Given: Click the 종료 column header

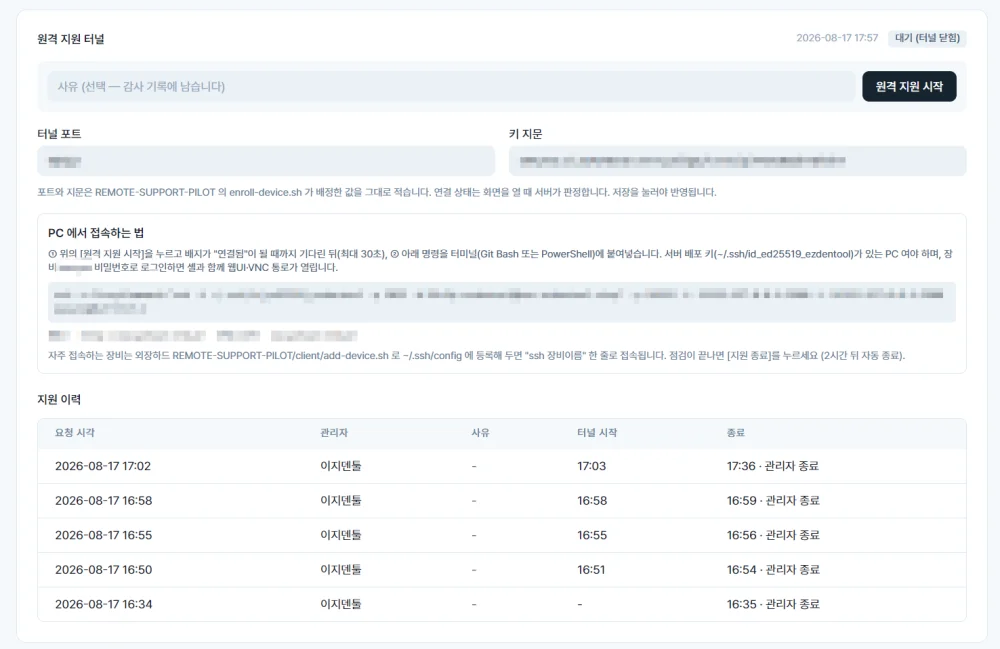Looking at the screenshot, I should pyautogui.click(x=735, y=432).
